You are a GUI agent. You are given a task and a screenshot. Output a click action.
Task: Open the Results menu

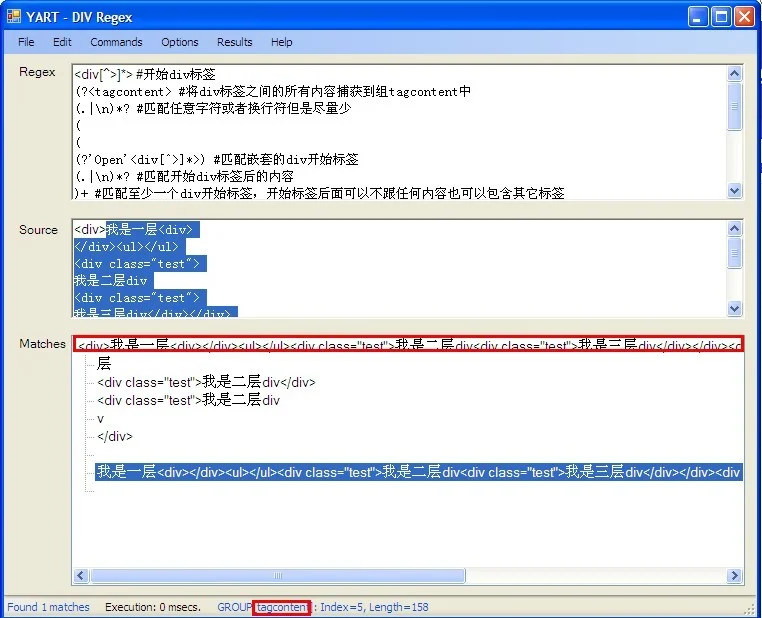pos(235,42)
